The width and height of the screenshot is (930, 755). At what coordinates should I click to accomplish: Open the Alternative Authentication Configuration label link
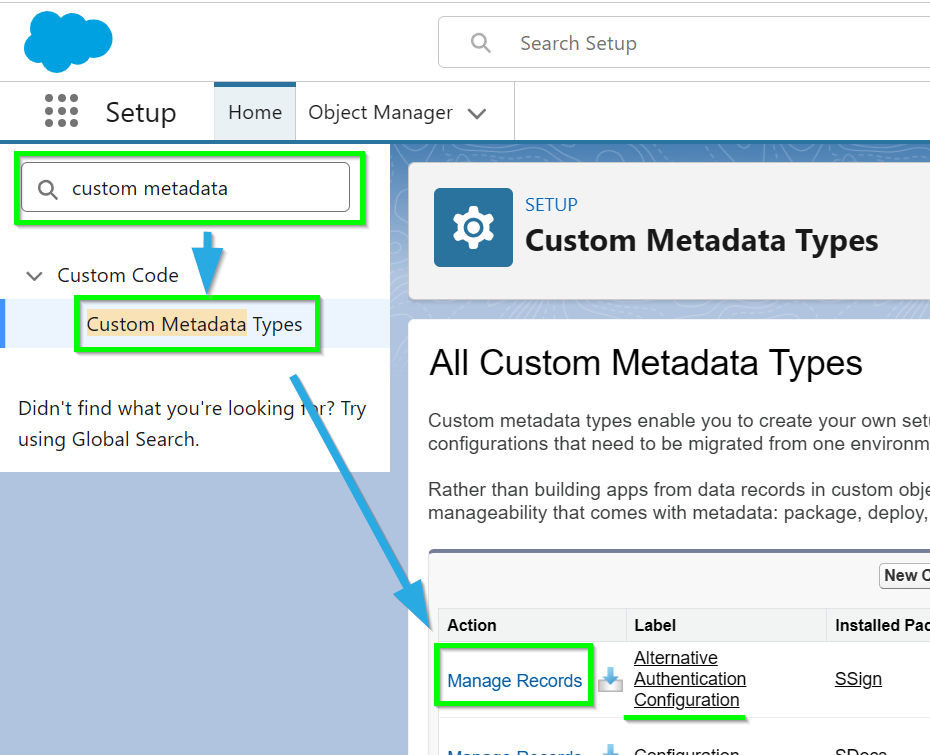pos(689,679)
